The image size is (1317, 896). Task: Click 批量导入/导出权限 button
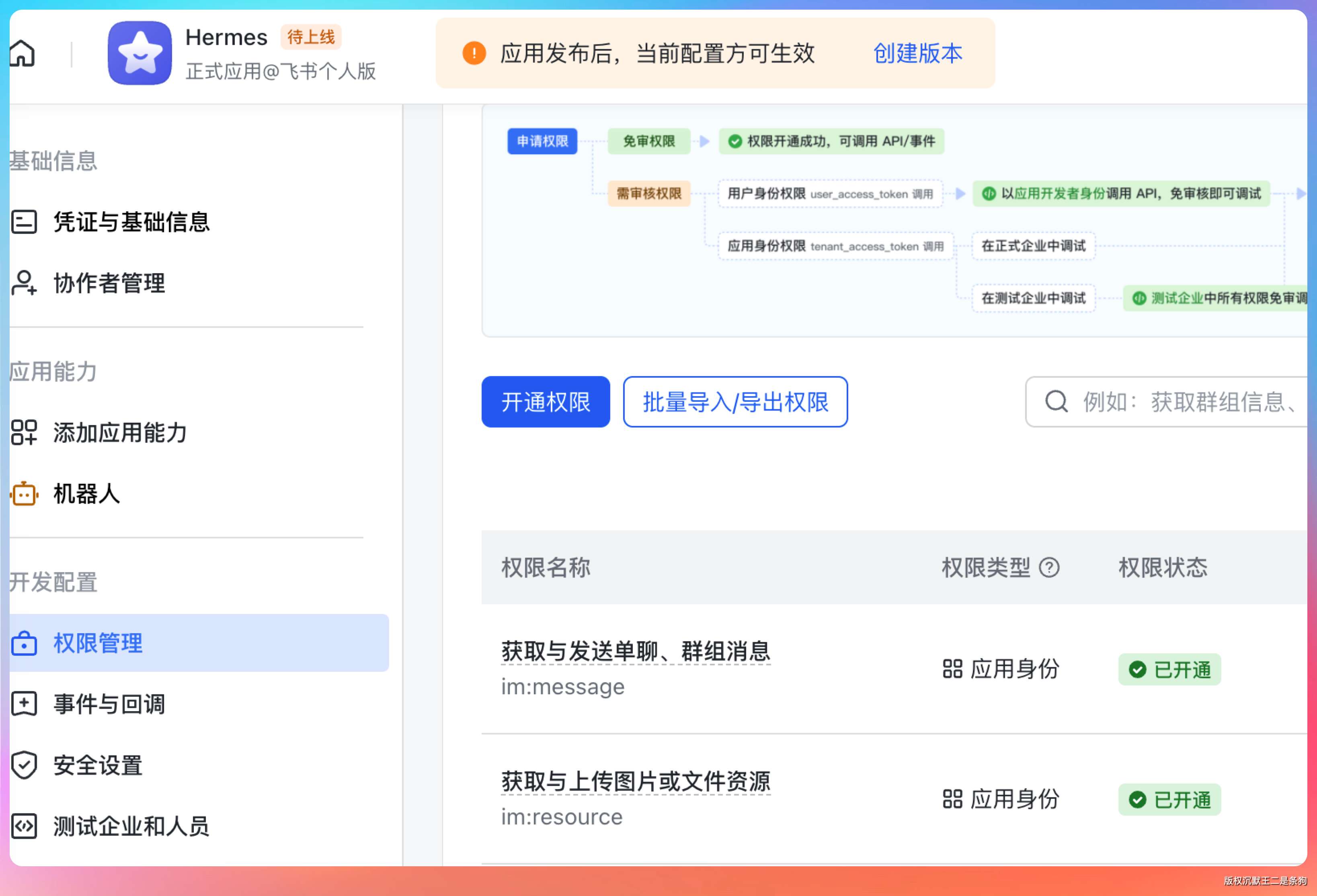(x=735, y=402)
